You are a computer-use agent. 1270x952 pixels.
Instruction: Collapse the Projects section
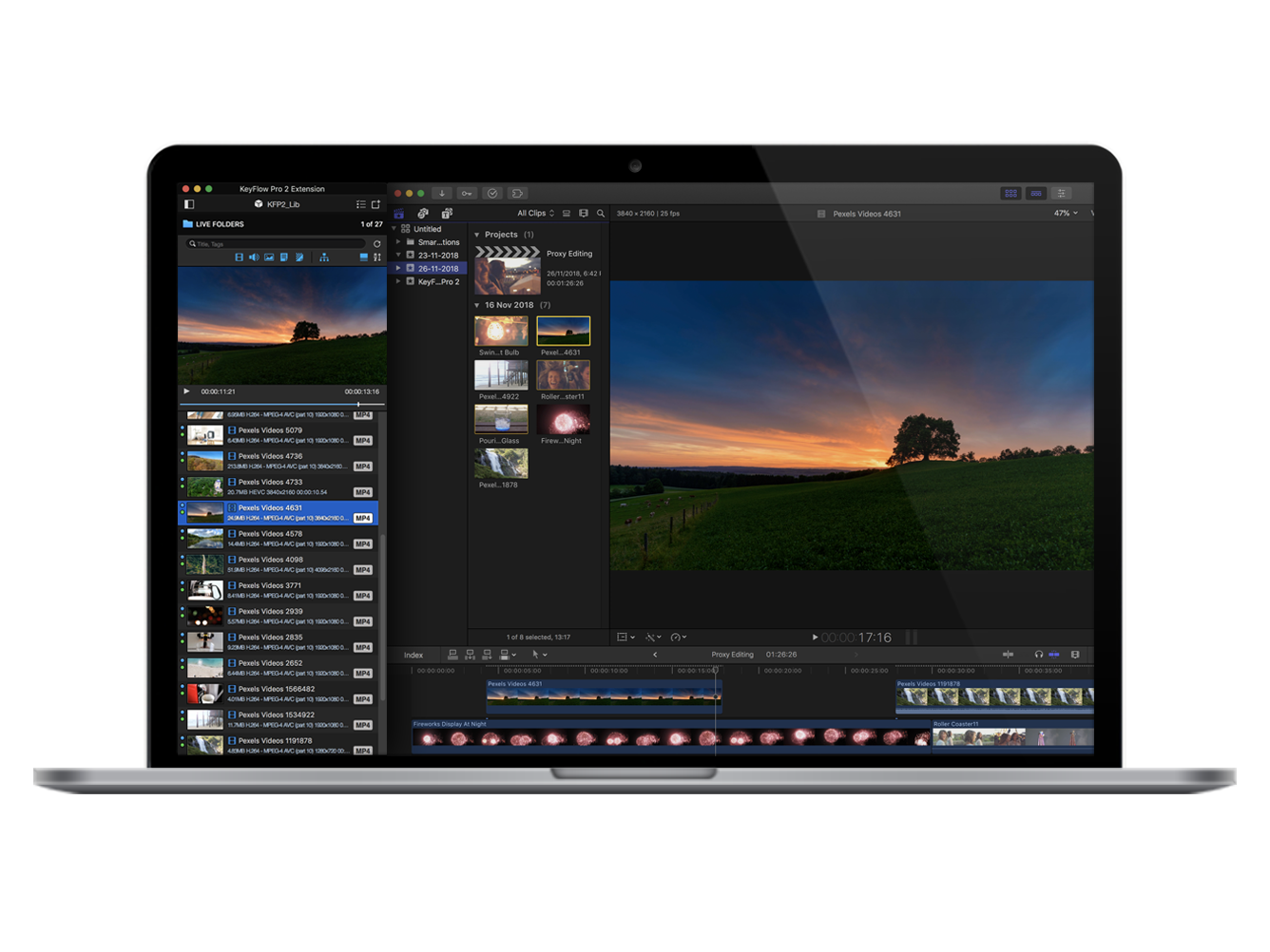coord(477,235)
